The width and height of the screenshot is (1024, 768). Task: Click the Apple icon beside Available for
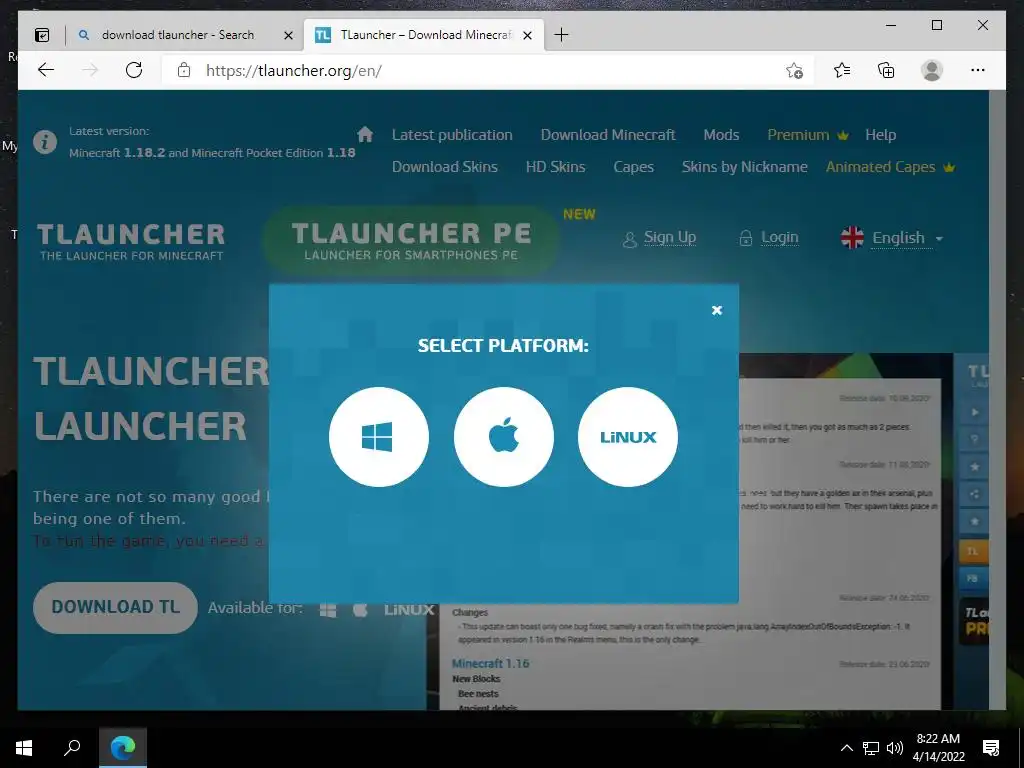click(360, 609)
